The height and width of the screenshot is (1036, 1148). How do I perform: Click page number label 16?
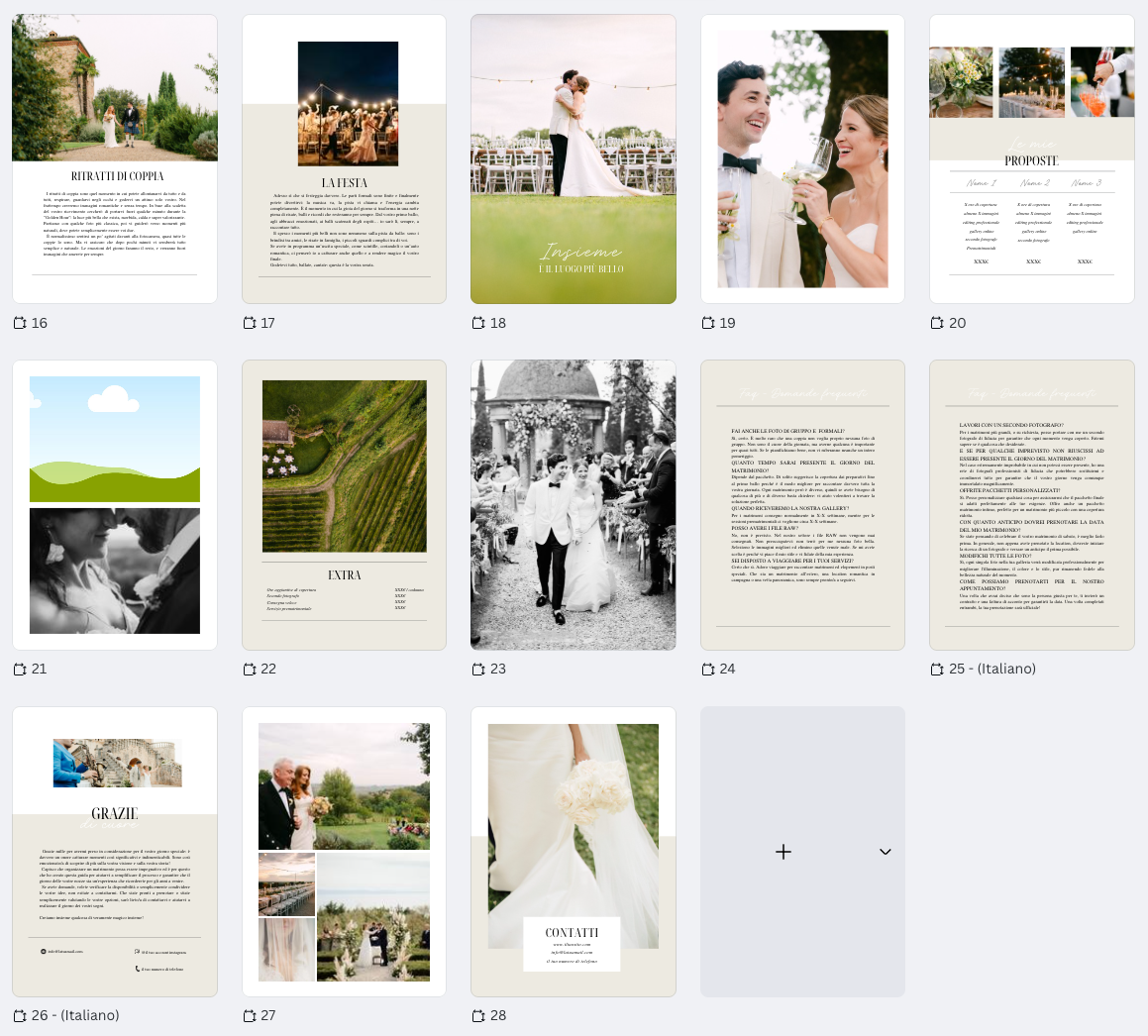40,323
